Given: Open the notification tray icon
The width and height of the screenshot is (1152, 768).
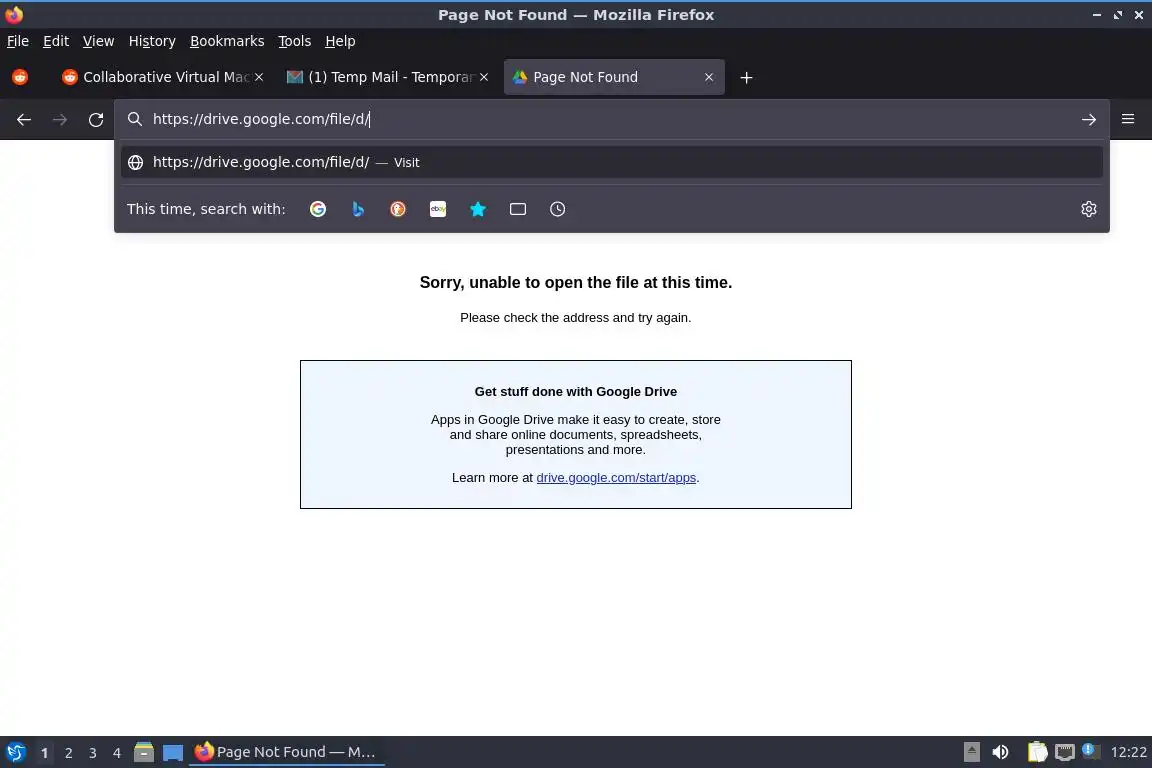Looking at the screenshot, I should (x=1091, y=751).
